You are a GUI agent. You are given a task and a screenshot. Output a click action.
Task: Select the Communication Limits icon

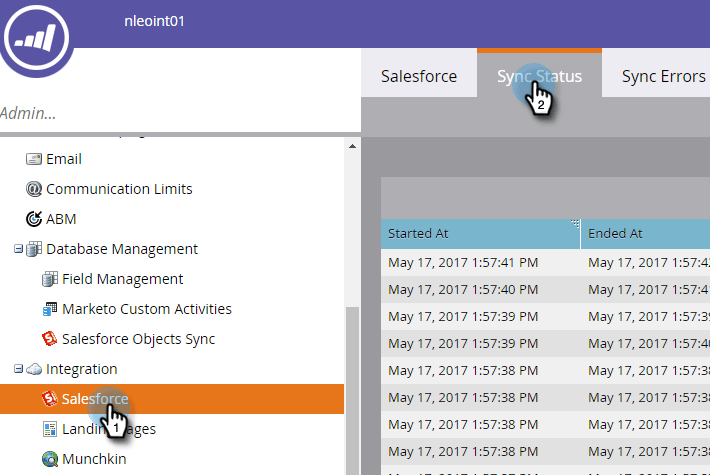[x=34, y=189]
